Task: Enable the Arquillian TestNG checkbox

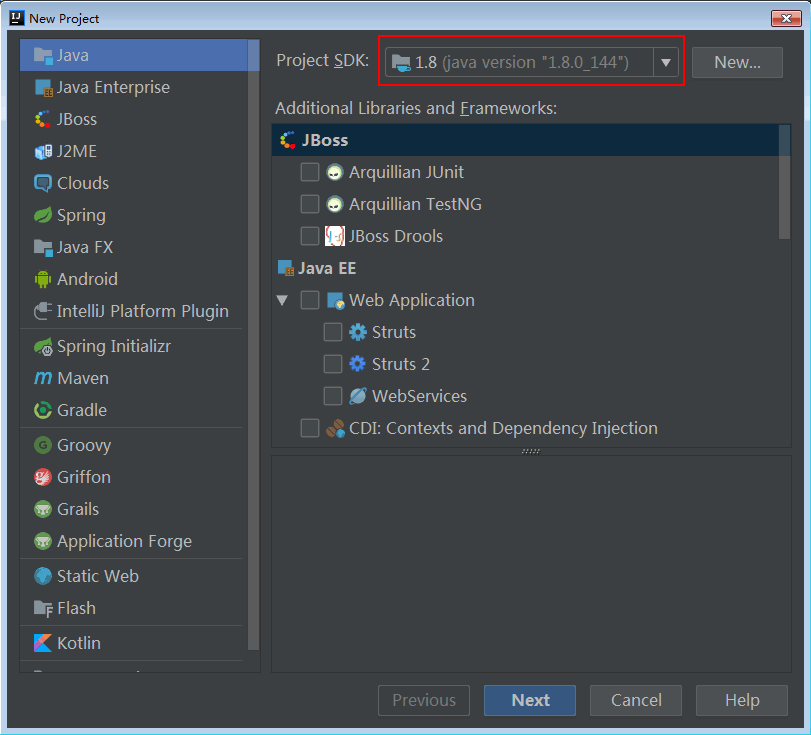Action: 310,204
